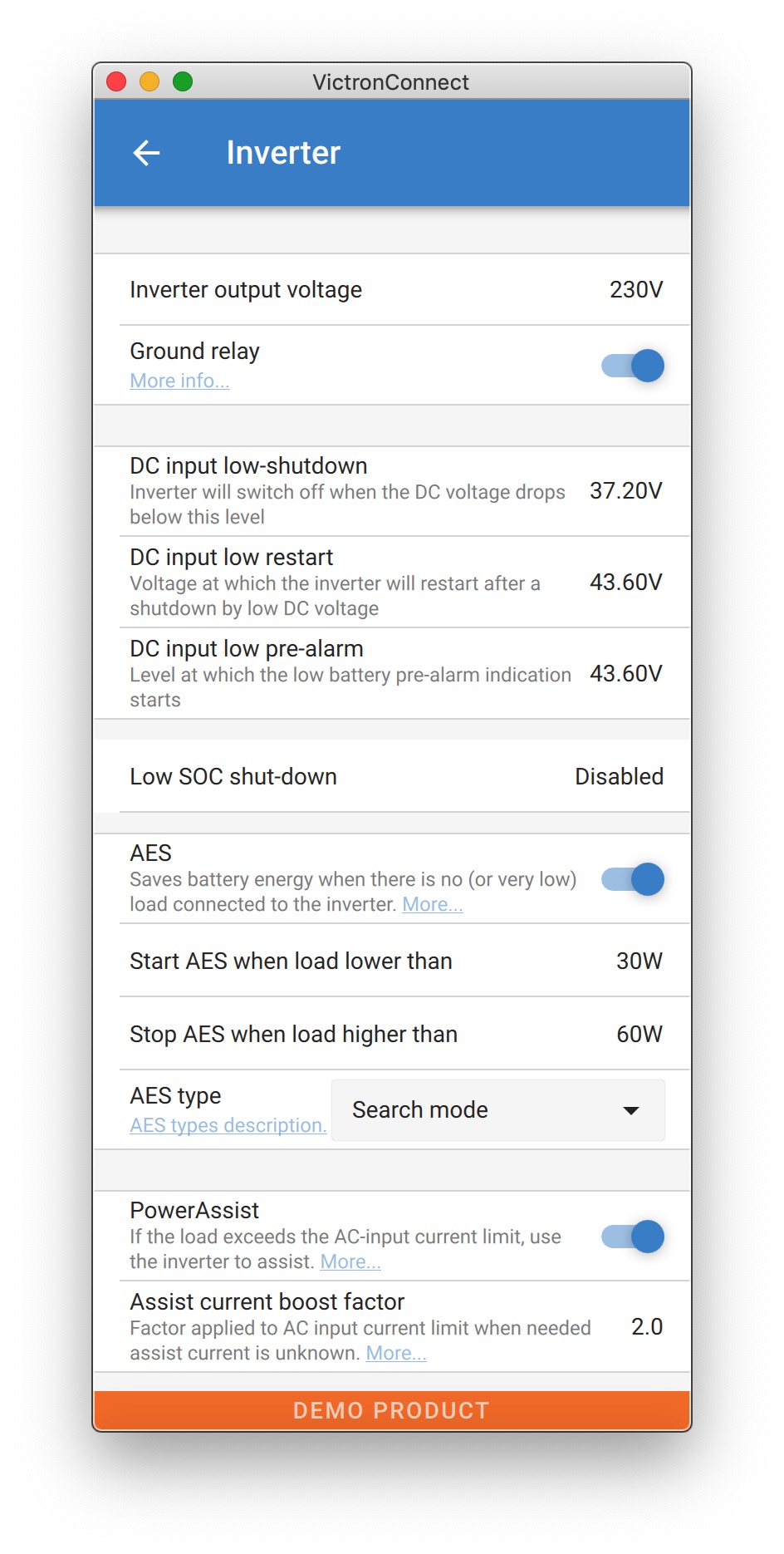Screen dimensions: 784x1554
Task: Click the AES type dropdown arrow
Action: (x=631, y=1110)
